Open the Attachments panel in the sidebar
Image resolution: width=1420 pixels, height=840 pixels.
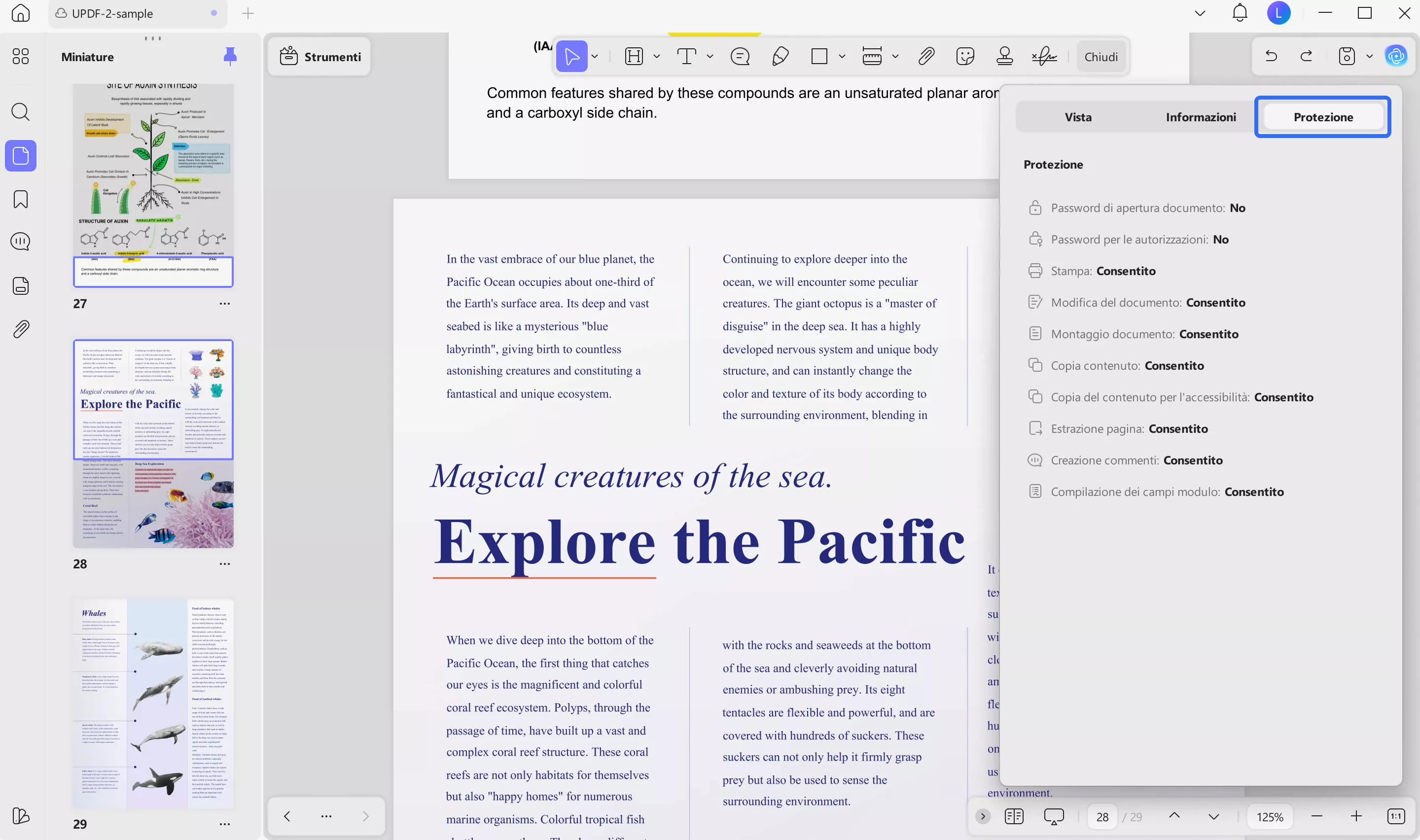click(x=20, y=329)
